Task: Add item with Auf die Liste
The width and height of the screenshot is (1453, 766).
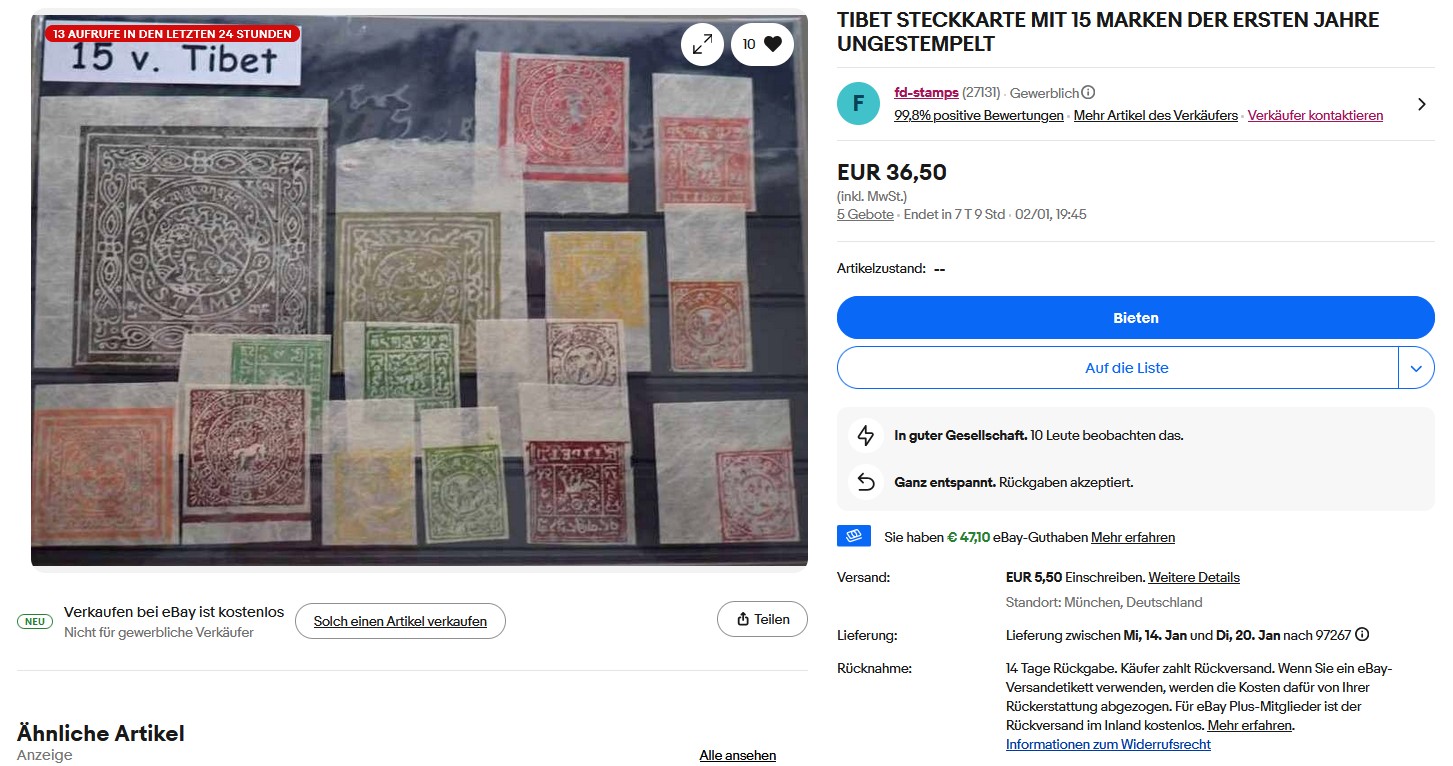Action: tap(1117, 368)
